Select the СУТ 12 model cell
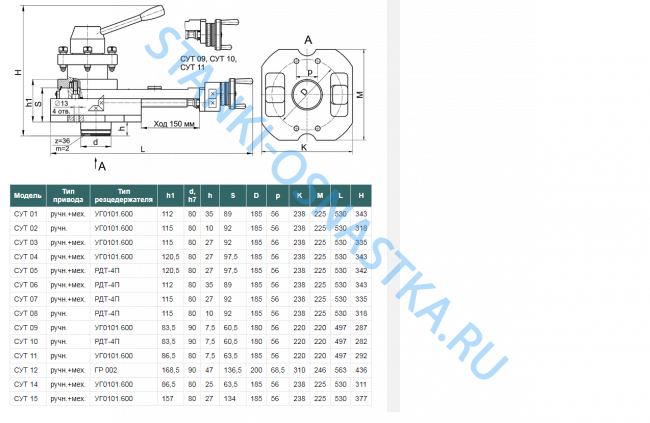The width and height of the screenshot is (650, 423). coord(26,369)
